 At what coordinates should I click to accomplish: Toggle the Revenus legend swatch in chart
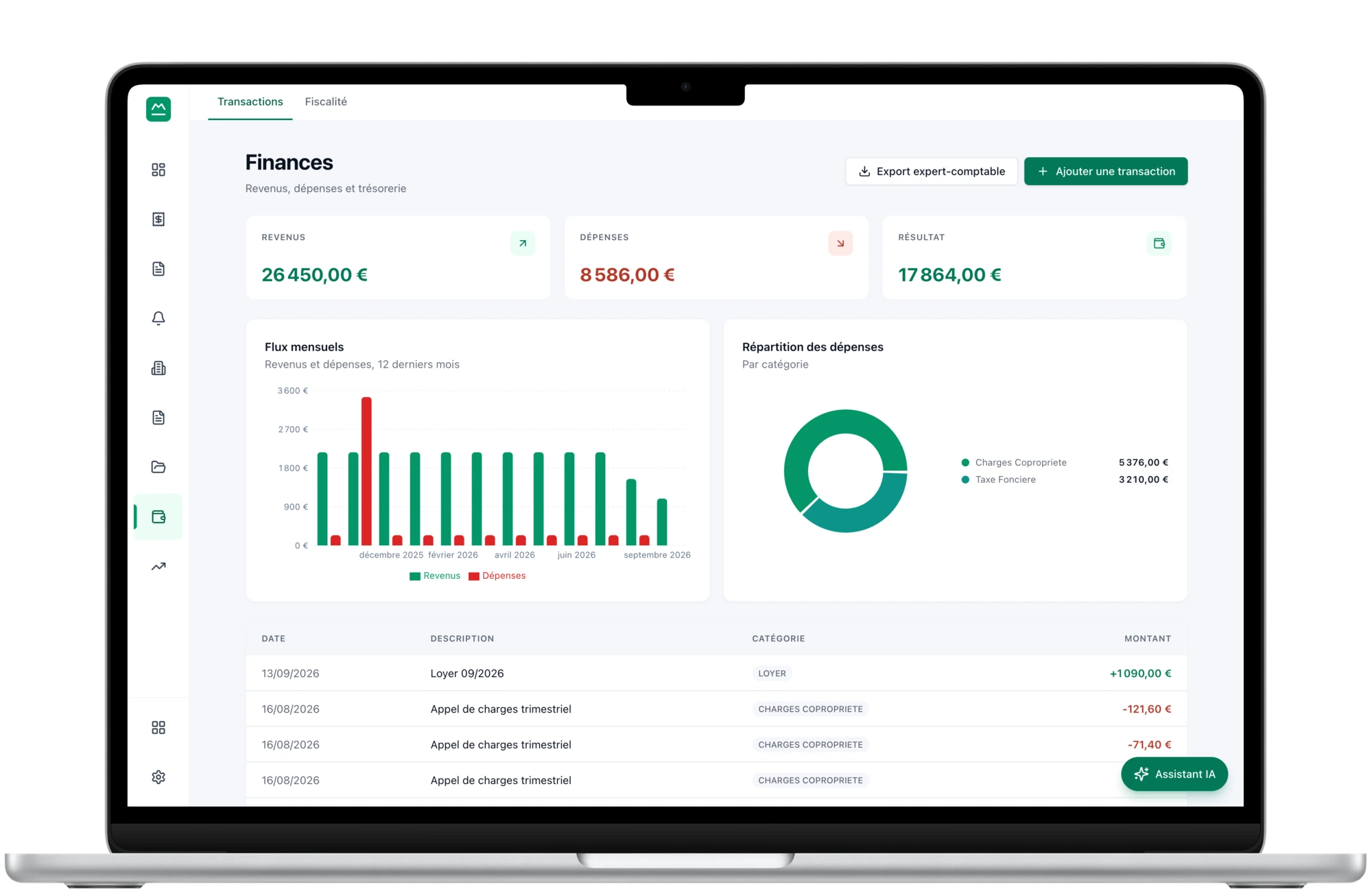click(415, 576)
